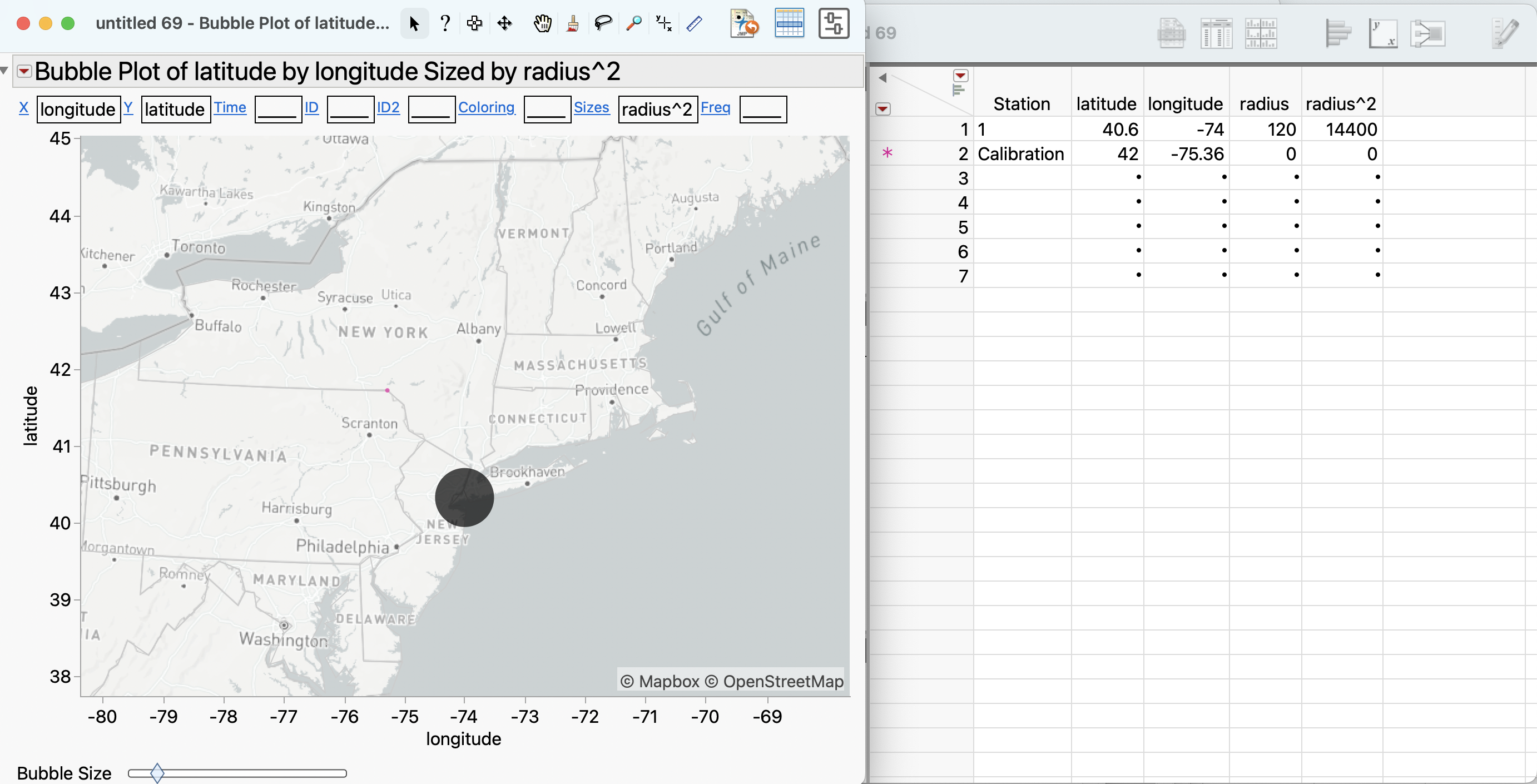Collapse the side panels with the left triangle
The height and width of the screenshot is (784, 1537).
(x=882, y=77)
